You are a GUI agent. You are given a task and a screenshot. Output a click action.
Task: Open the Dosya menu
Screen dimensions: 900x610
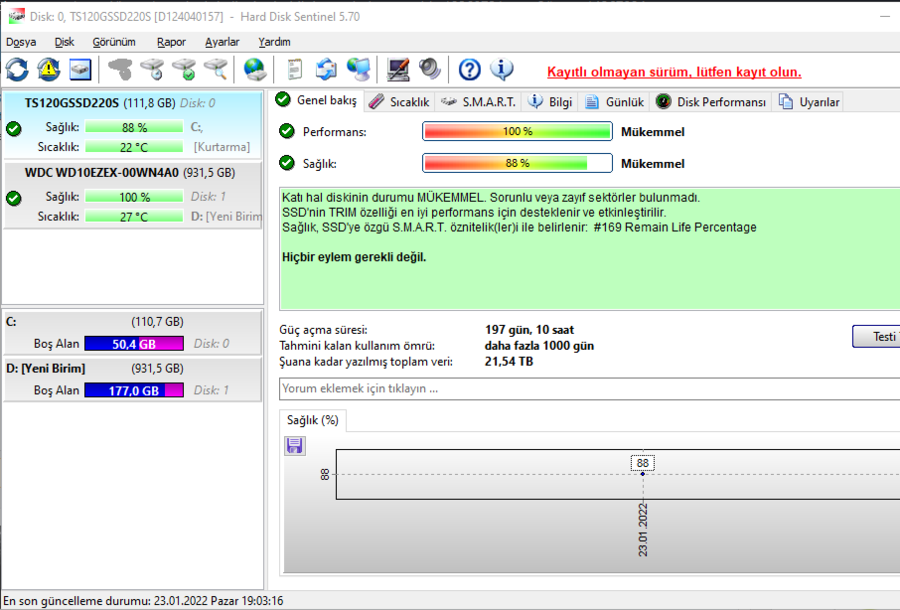pos(21,42)
